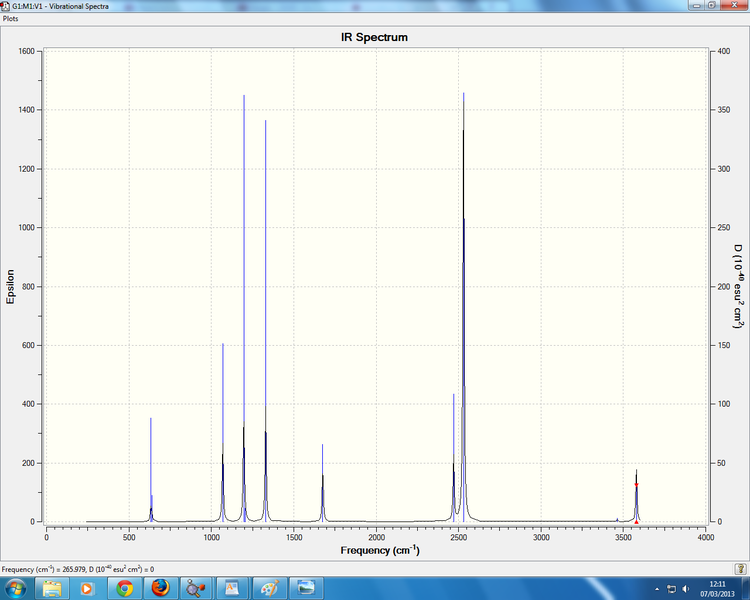Click the 'Epsilon' y-axis label

10,287
